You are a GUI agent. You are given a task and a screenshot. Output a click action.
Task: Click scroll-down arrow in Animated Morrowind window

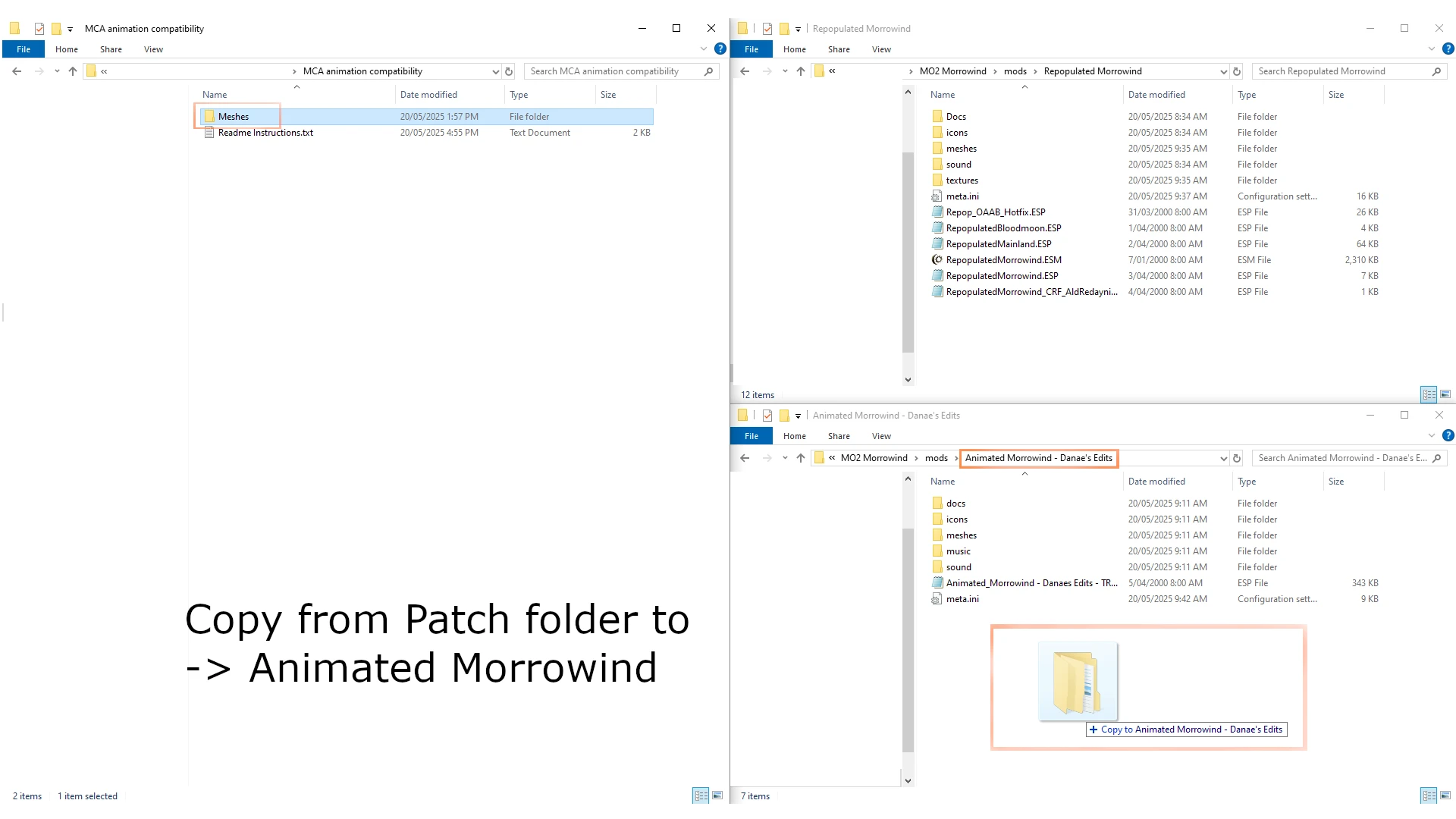point(908,780)
